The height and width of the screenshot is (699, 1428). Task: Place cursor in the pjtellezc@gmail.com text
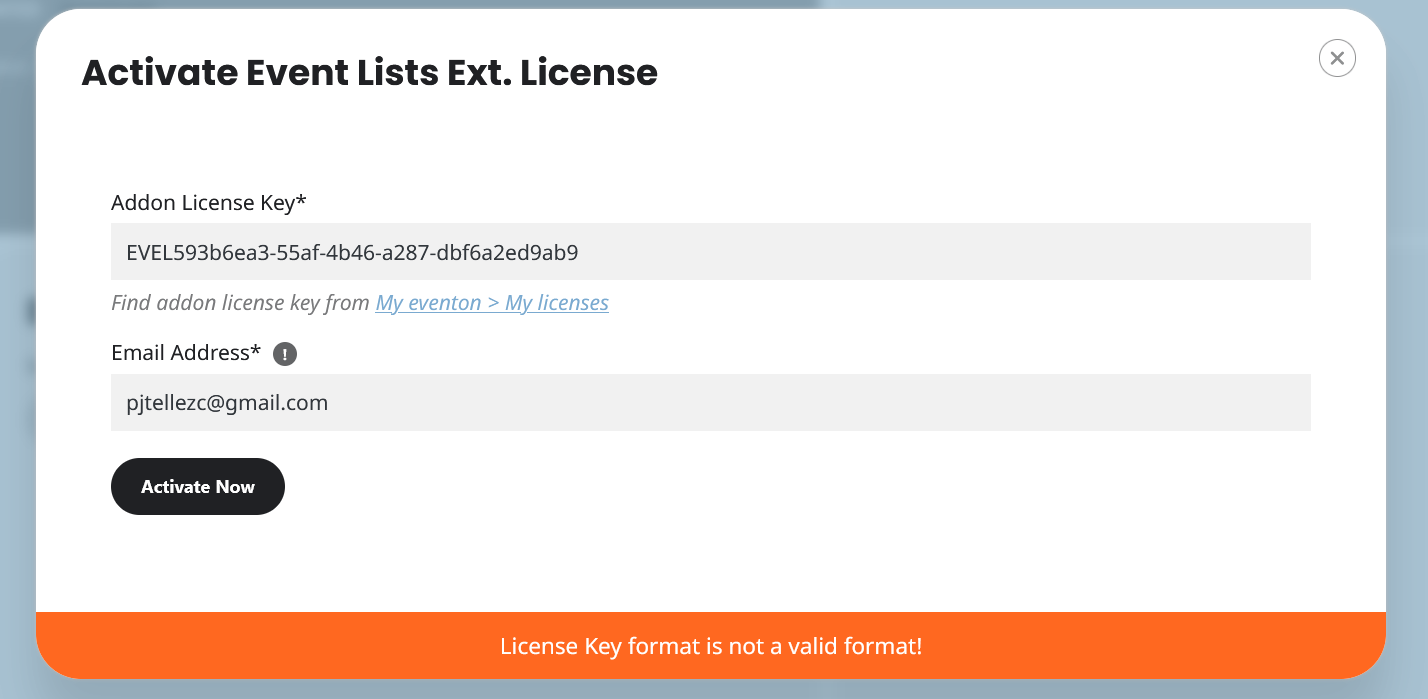227,403
